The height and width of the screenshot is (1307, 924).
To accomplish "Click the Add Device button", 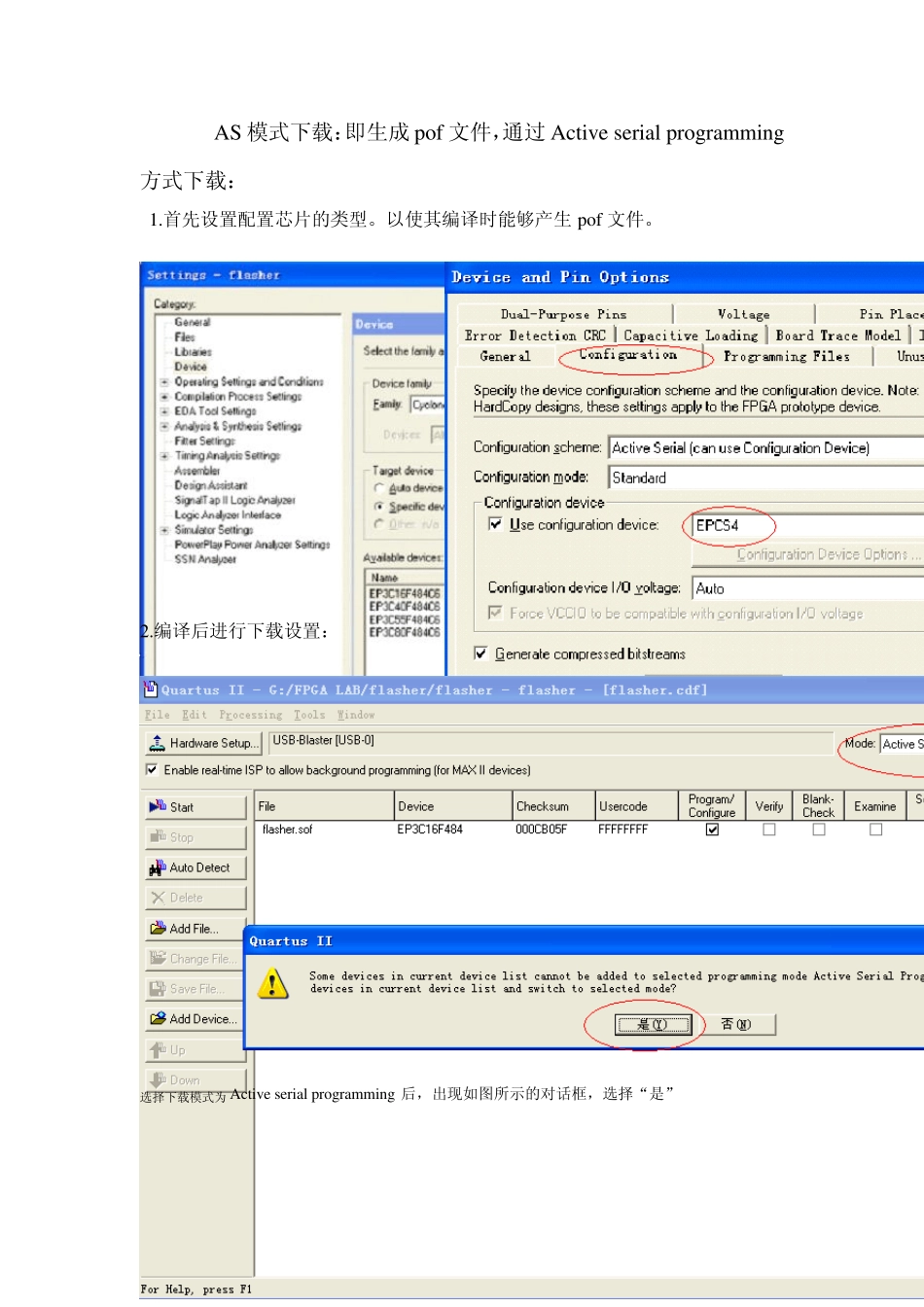I will click(x=194, y=1019).
